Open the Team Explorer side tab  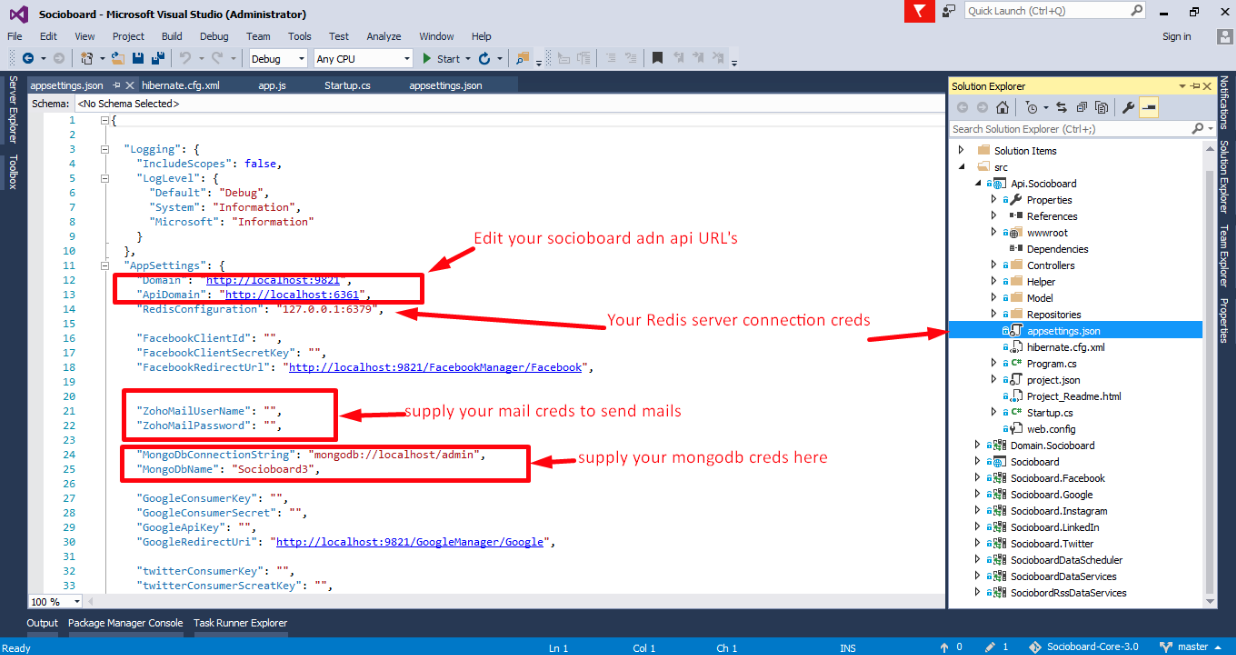pos(1224,256)
